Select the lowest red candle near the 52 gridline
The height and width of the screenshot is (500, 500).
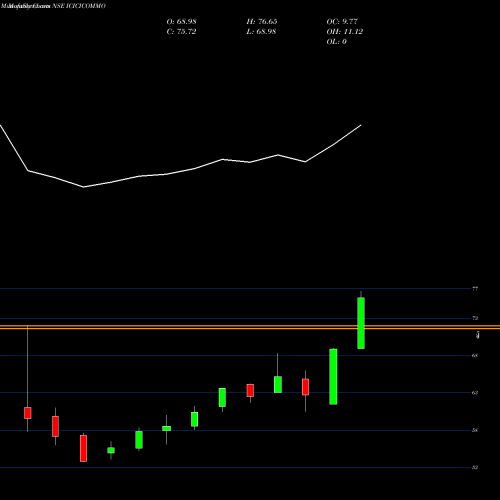tap(83, 448)
